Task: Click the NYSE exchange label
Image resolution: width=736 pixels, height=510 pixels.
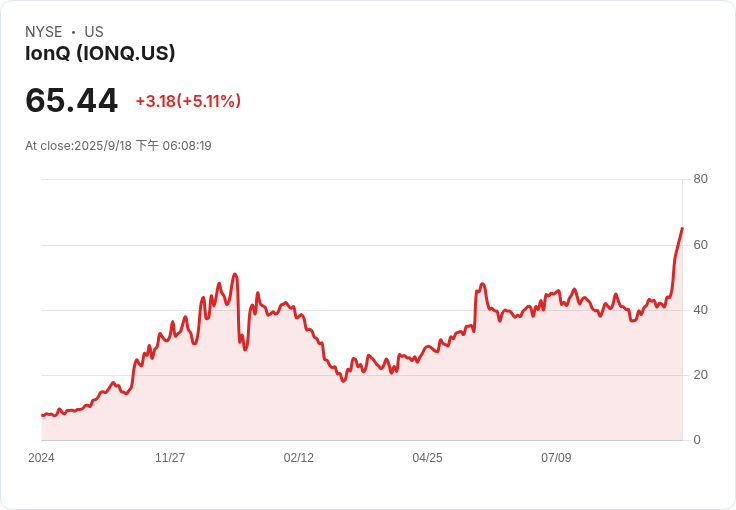Action: (43, 32)
